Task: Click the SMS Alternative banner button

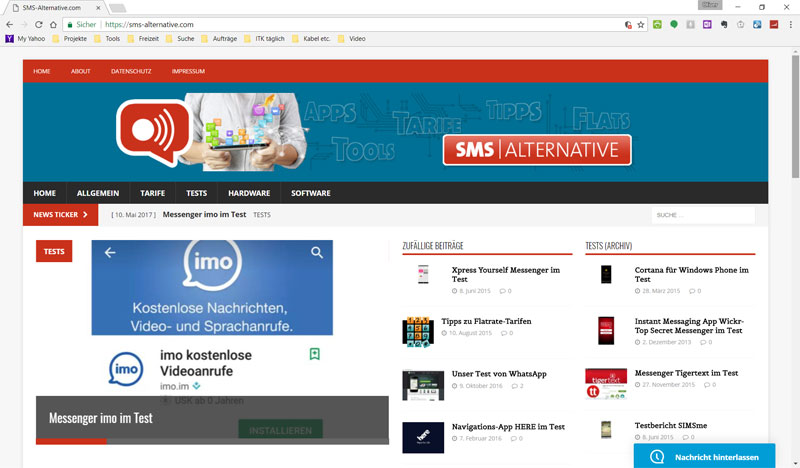Action: pyautogui.click(x=537, y=150)
